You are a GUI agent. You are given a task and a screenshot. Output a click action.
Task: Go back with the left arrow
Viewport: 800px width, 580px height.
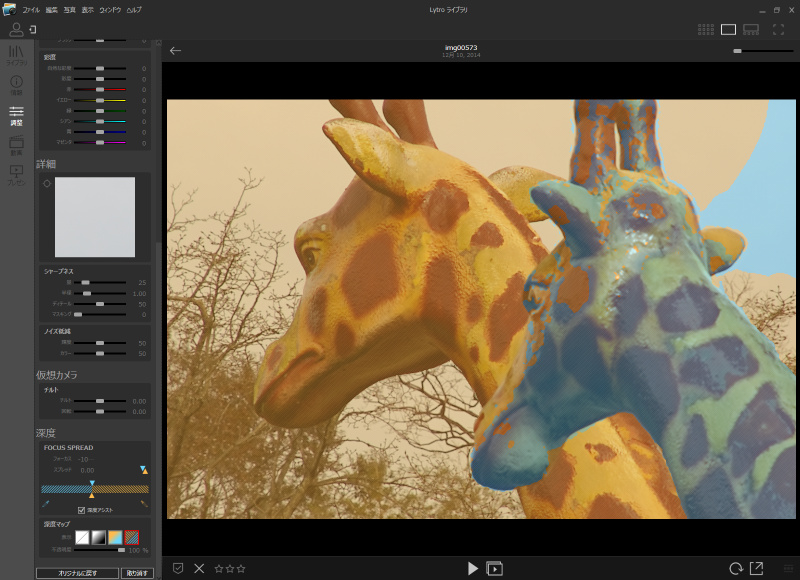click(x=176, y=51)
